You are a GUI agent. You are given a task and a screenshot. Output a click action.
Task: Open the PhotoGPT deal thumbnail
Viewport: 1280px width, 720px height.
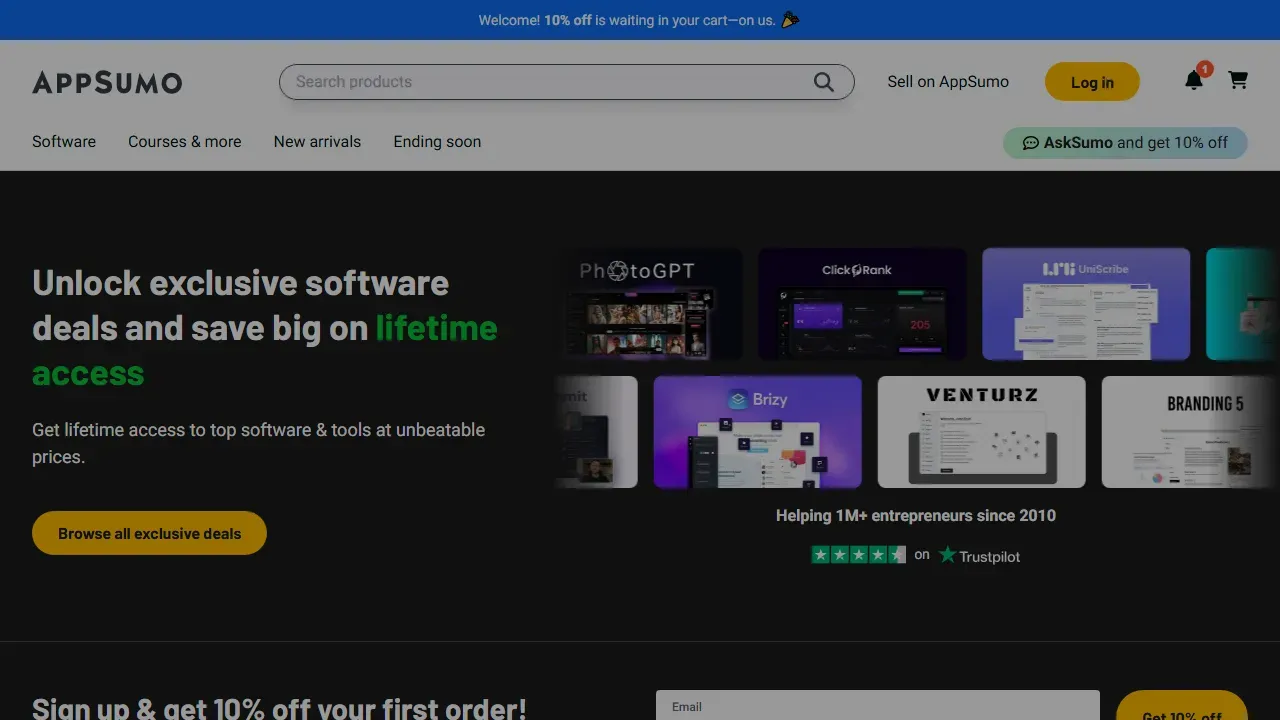coord(649,304)
